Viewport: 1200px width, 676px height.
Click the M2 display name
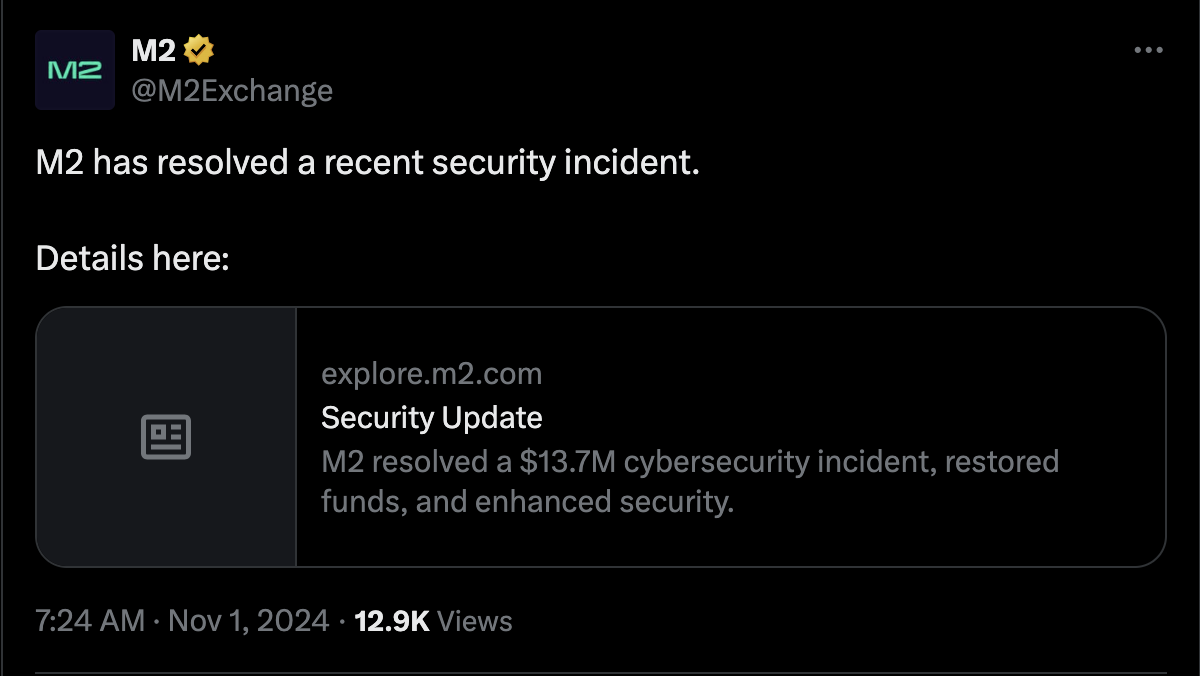click(154, 49)
